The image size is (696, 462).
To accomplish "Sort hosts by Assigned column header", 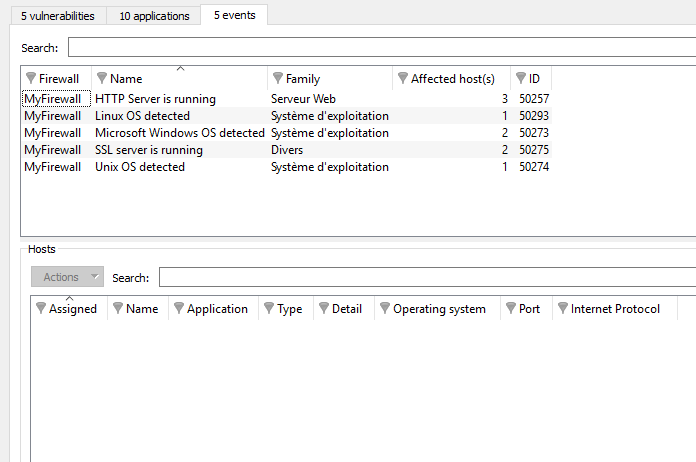I will coord(69,308).
